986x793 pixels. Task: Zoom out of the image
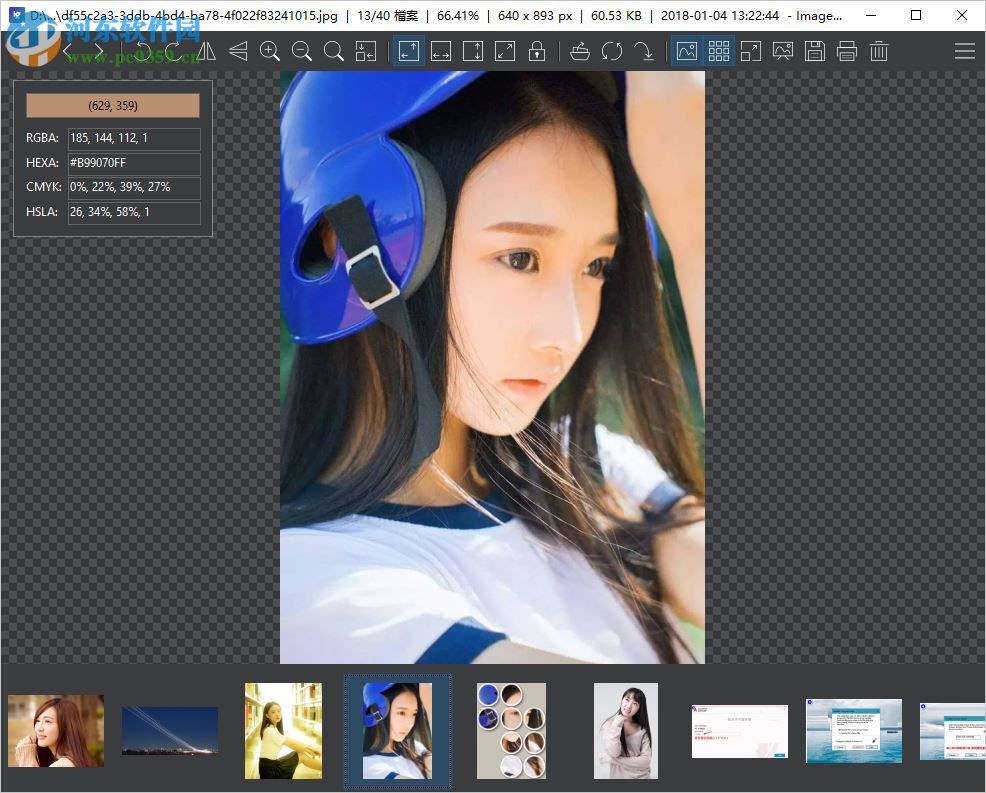coord(302,50)
